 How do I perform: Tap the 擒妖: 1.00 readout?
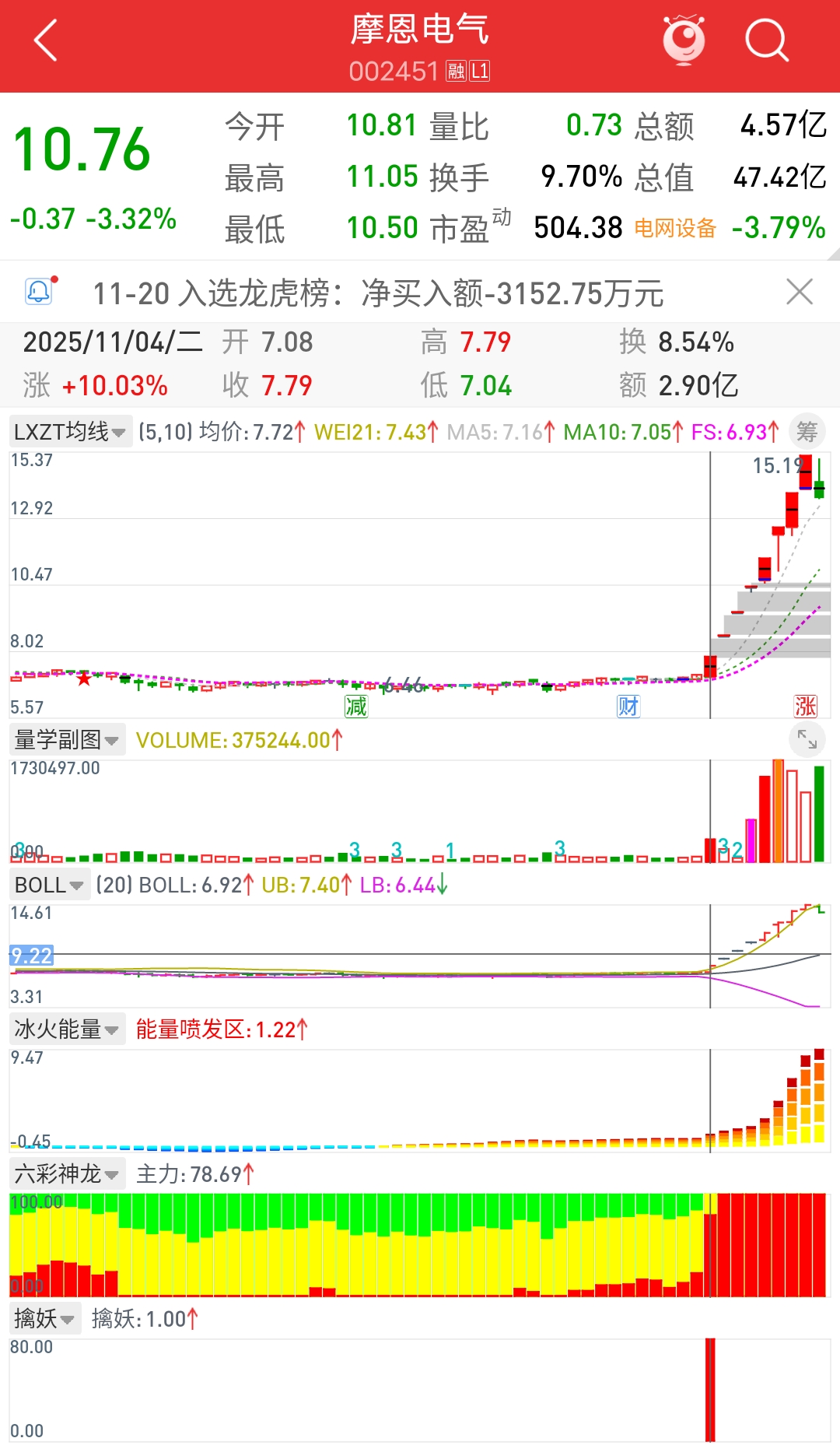pos(145,1319)
